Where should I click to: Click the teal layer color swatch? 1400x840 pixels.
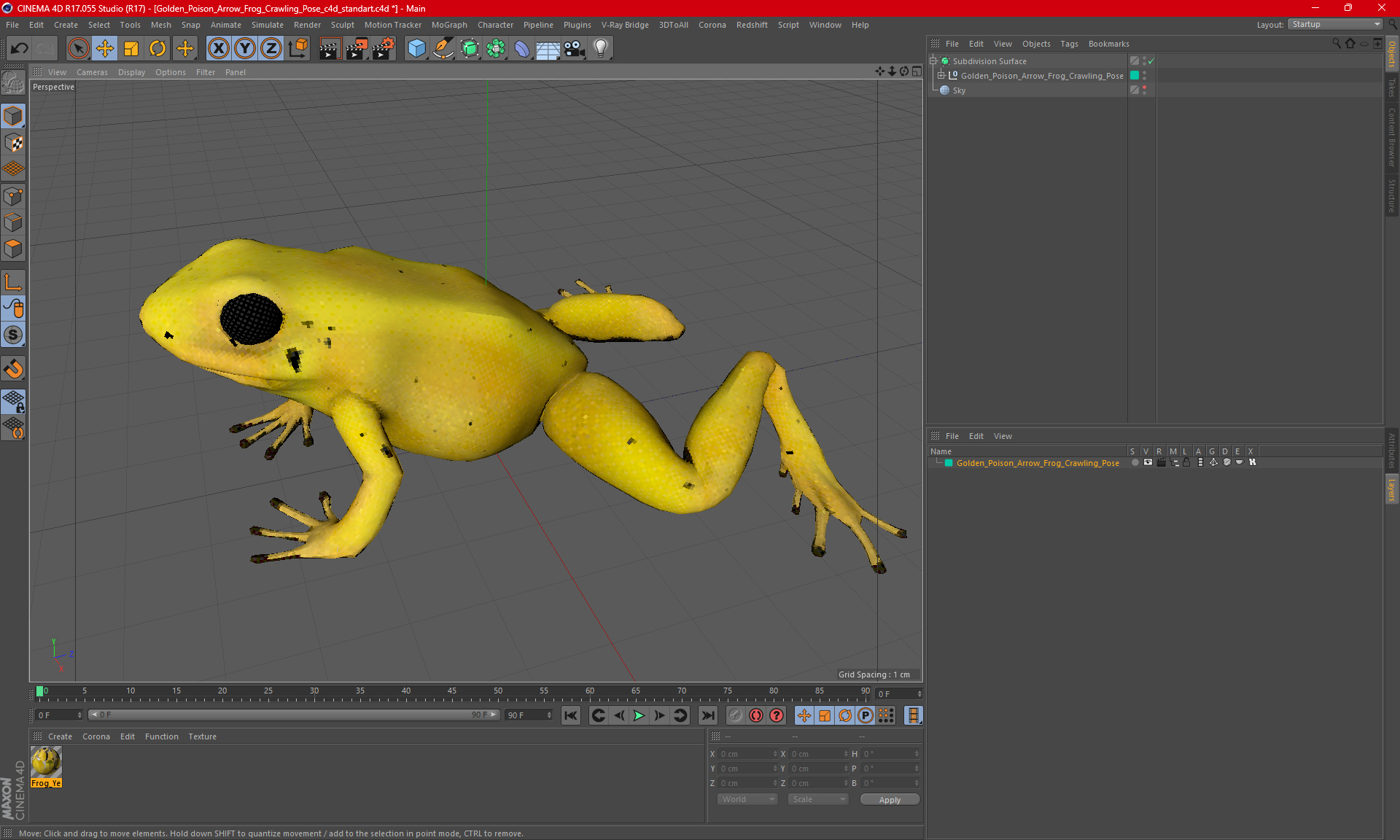[949, 463]
